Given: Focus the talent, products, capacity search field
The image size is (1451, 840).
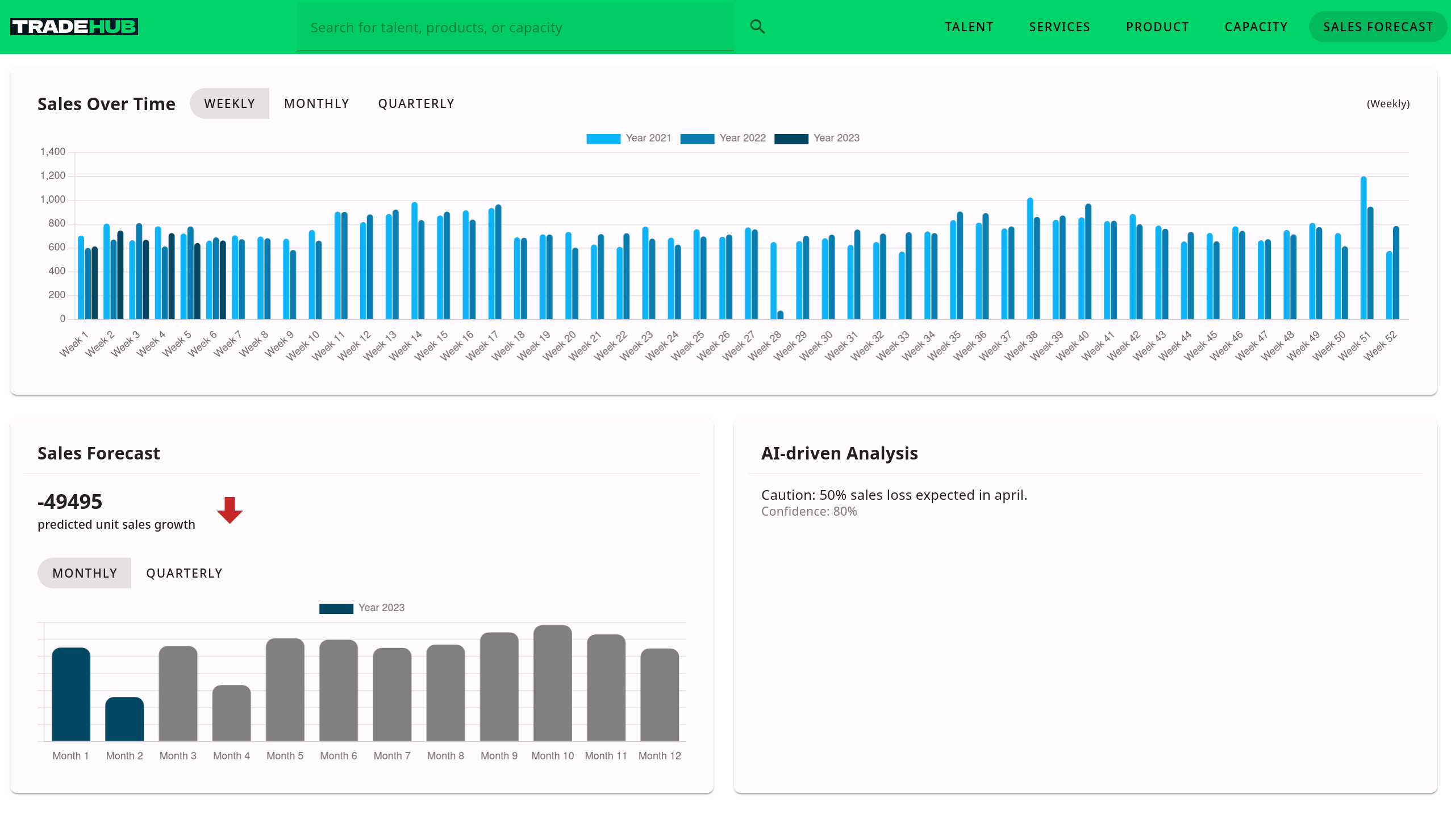Looking at the screenshot, I should coord(515,28).
